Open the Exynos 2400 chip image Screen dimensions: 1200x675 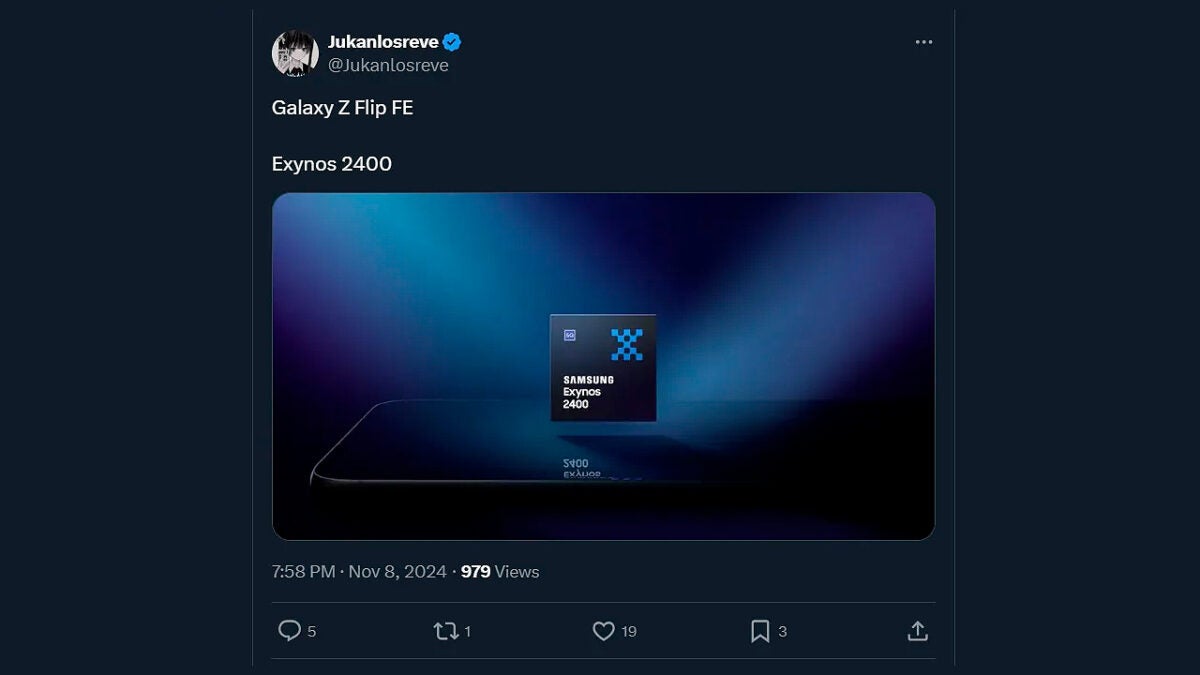(x=603, y=366)
